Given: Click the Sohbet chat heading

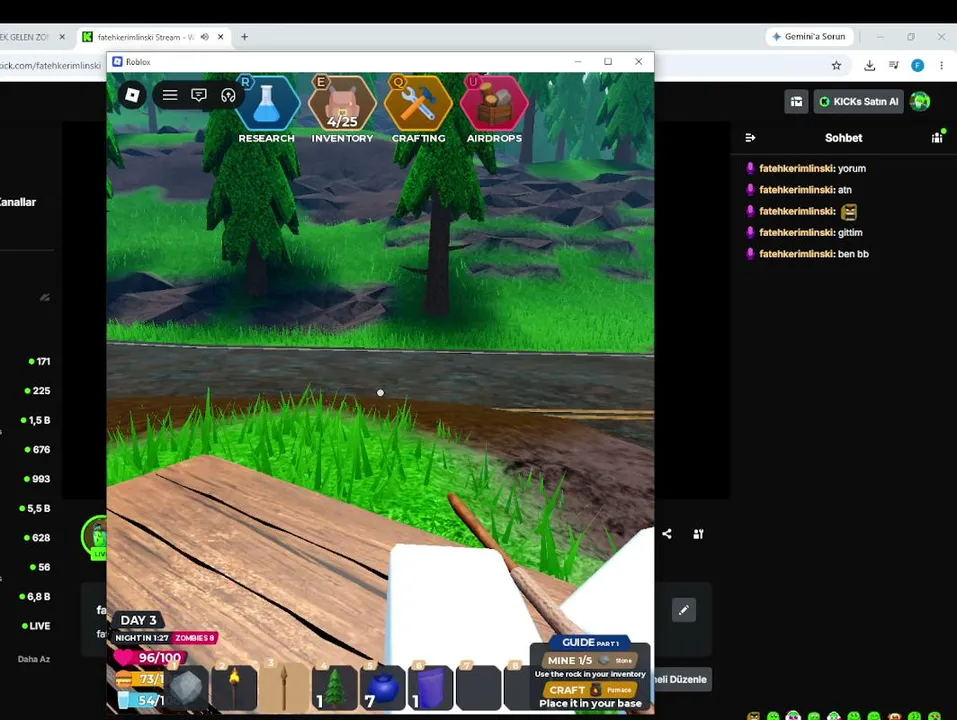Looking at the screenshot, I should pos(843,138).
